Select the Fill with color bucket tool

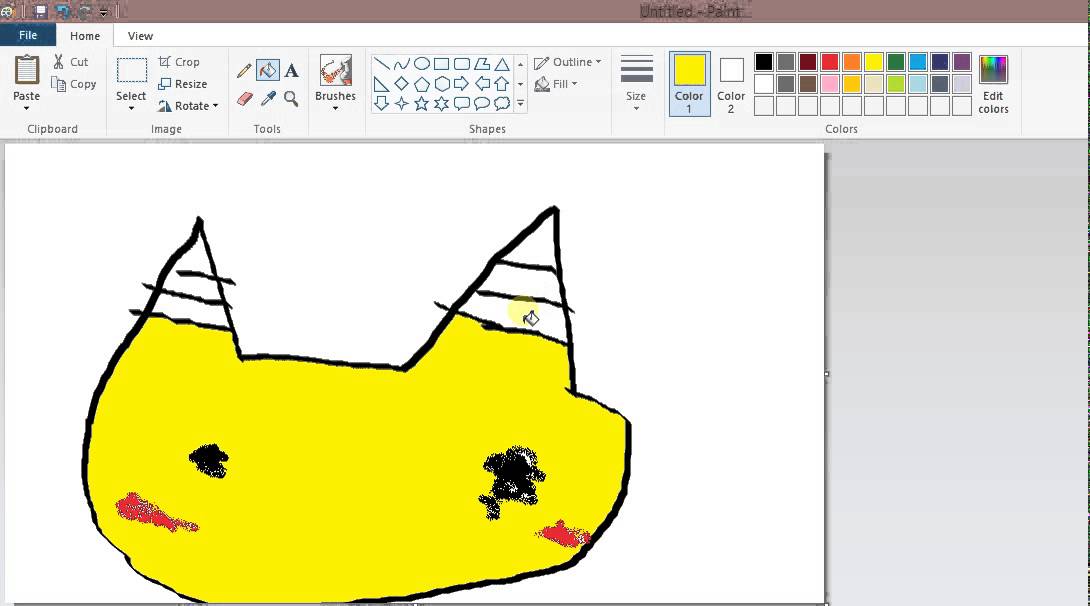[x=267, y=70]
